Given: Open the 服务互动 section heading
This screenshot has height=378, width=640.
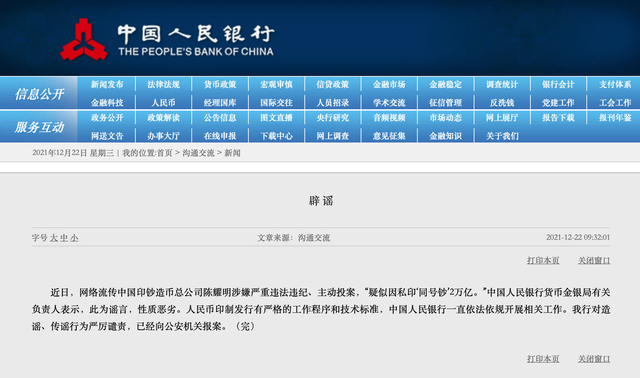Looking at the screenshot, I should (x=39, y=127).
